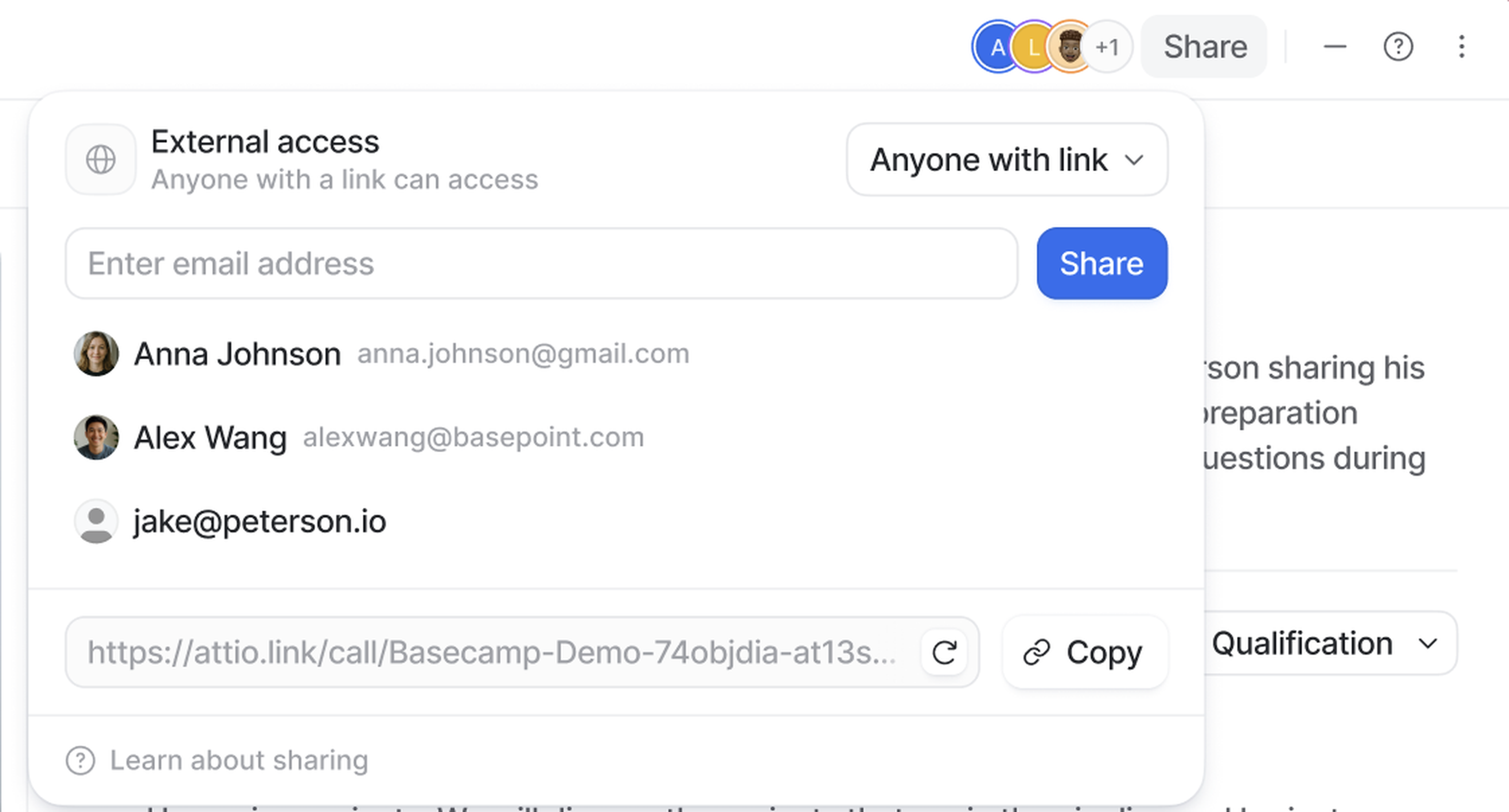Open the help question mark icon in header
The image size is (1509, 812).
click(1398, 47)
